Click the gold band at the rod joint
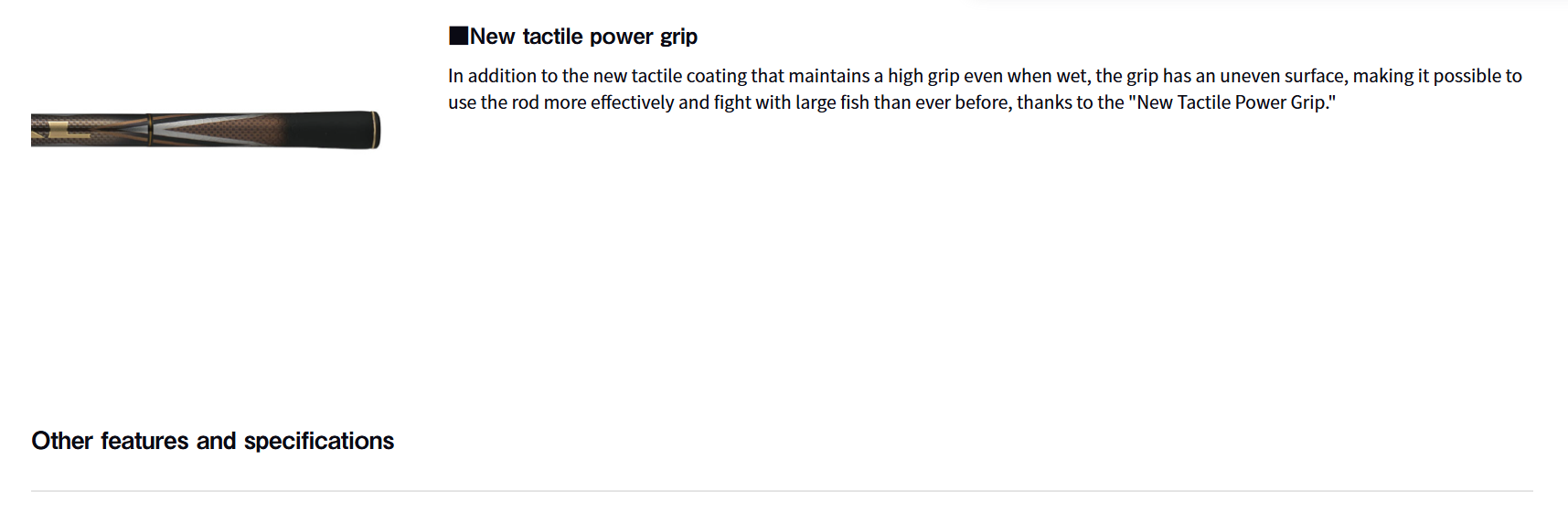The height and width of the screenshot is (524, 1568). pyautogui.click(x=149, y=130)
